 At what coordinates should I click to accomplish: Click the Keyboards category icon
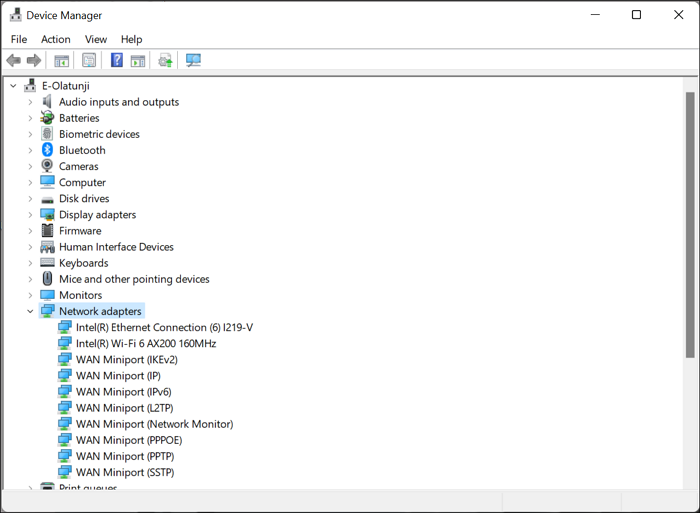point(47,263)
